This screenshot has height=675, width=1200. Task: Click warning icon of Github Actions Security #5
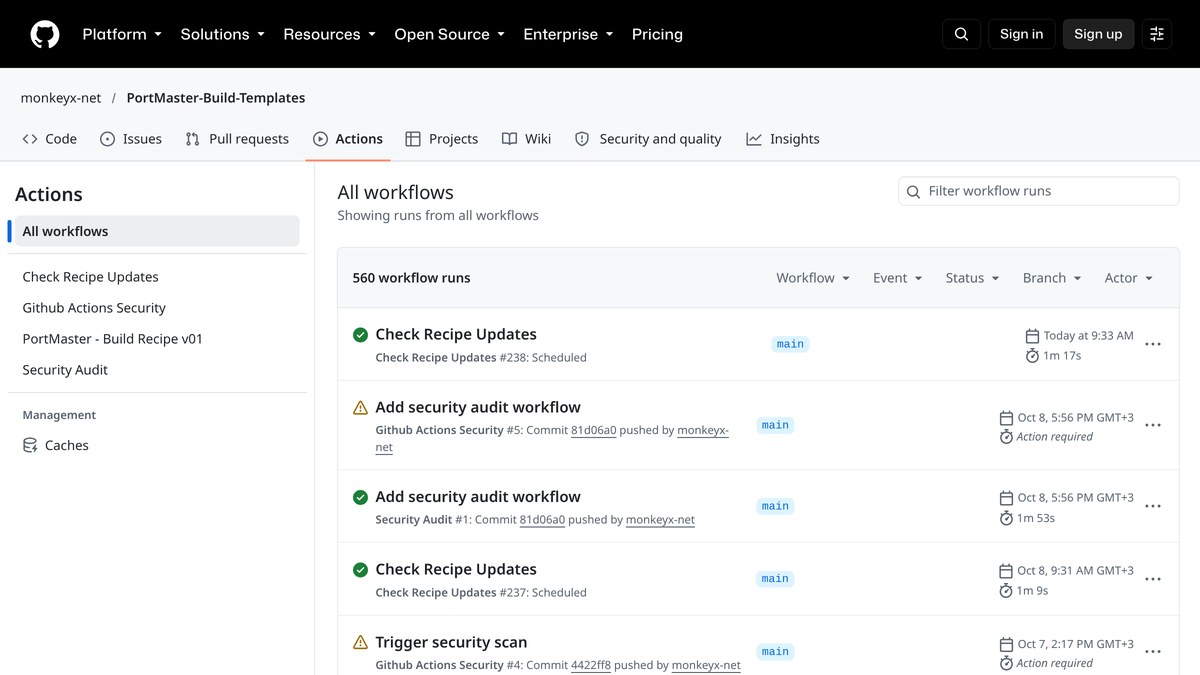point(360,407)
